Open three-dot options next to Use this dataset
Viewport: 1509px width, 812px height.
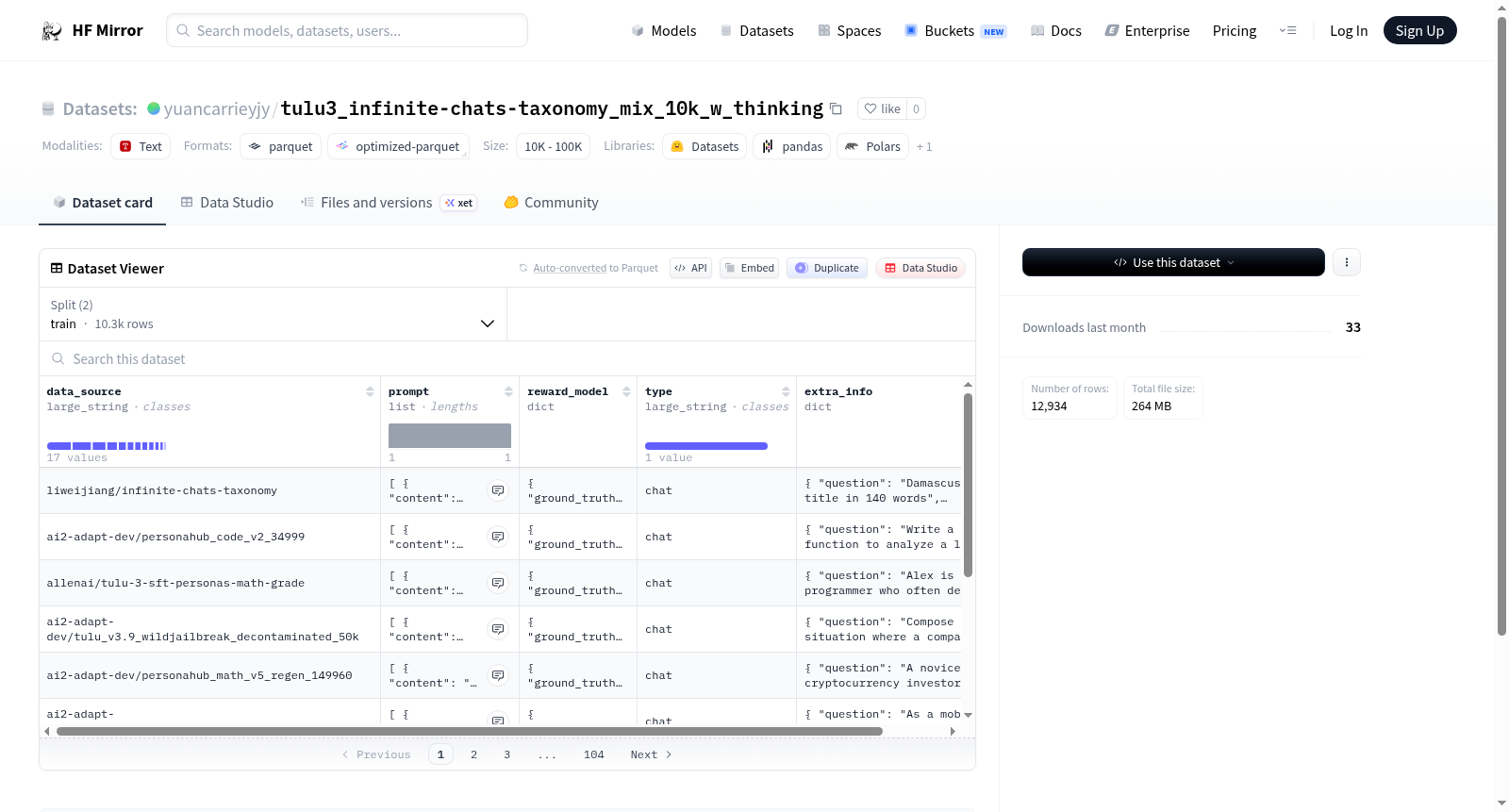[1347, 262]
